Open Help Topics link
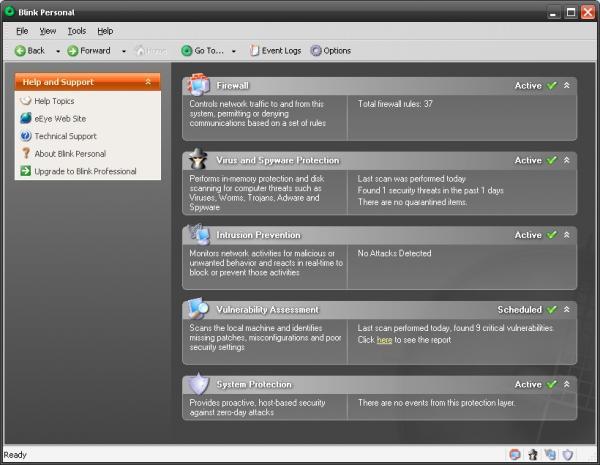Viewport: 600px width, 465px height. pos(54,101)
